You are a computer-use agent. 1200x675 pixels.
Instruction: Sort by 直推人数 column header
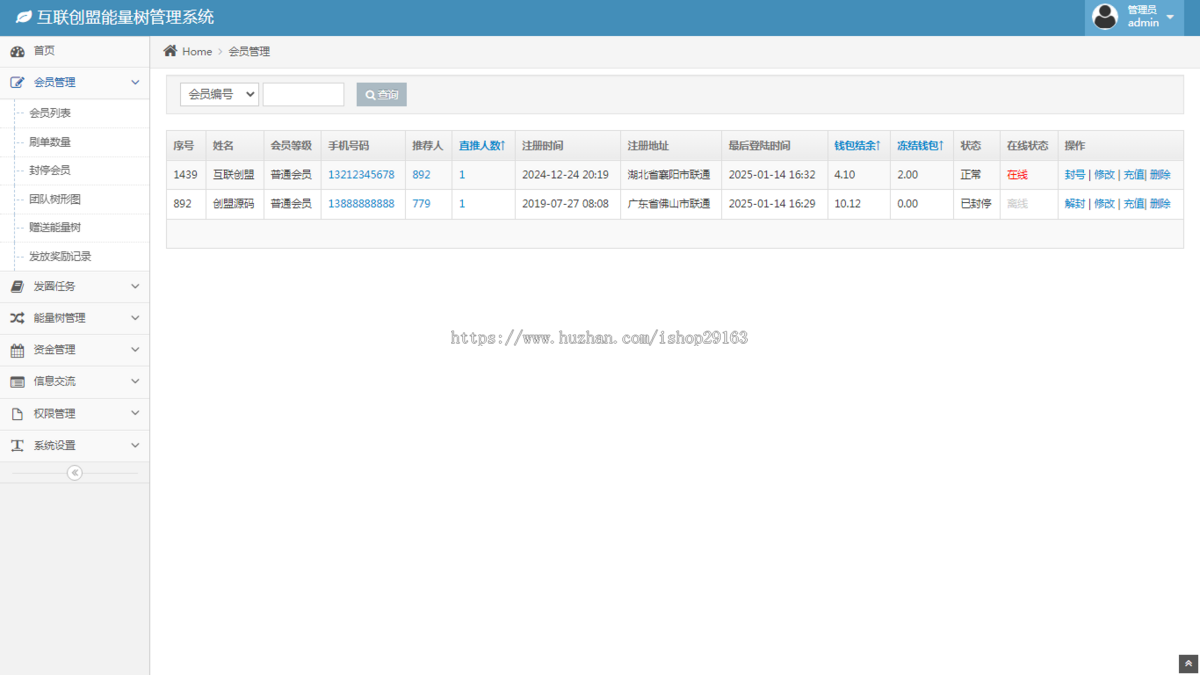[x=482, y=146]
